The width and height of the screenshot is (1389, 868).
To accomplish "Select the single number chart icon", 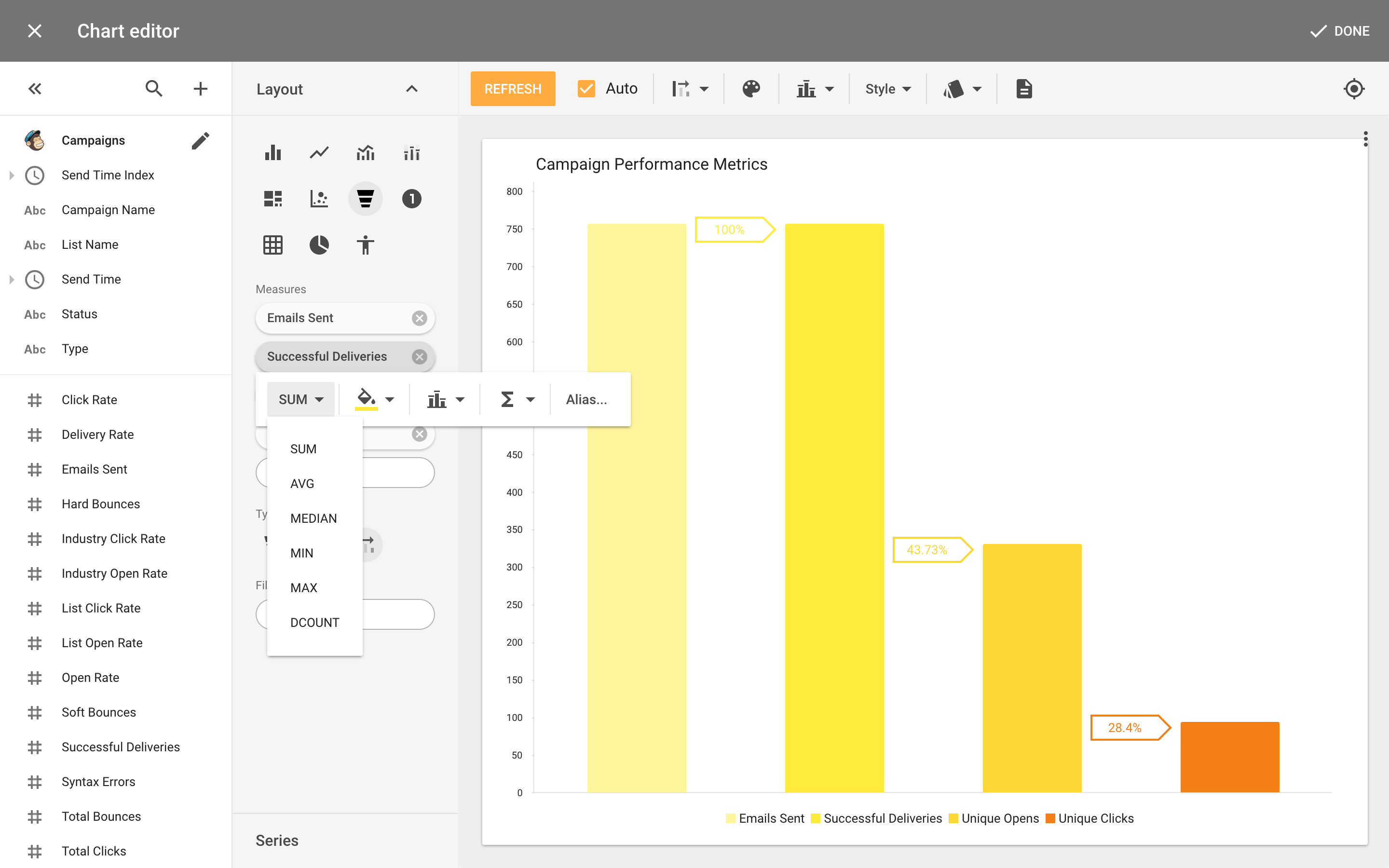I will pyautogui.click(x=411, y=199).
